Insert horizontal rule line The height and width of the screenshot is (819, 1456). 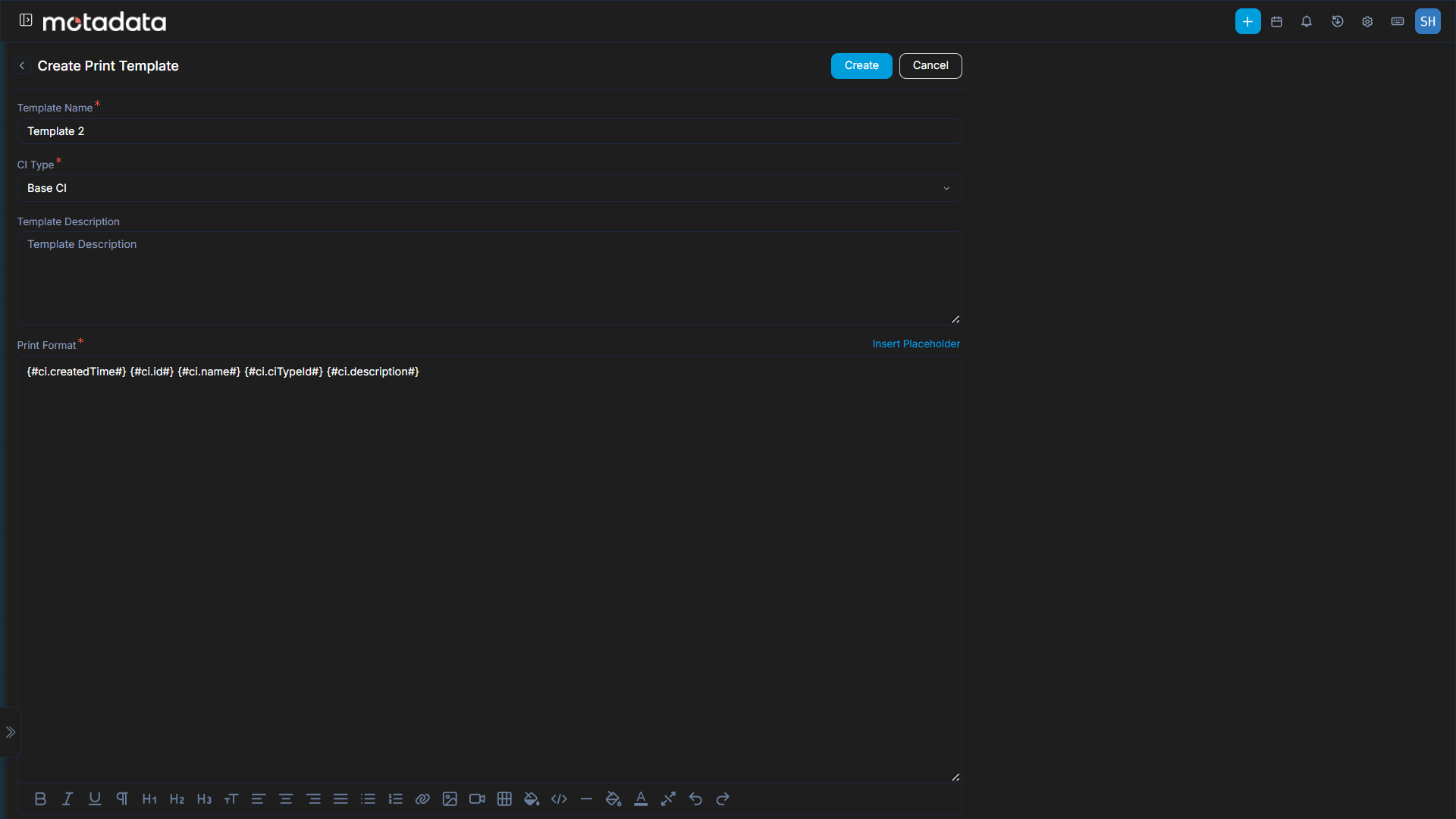coord(586,799)
